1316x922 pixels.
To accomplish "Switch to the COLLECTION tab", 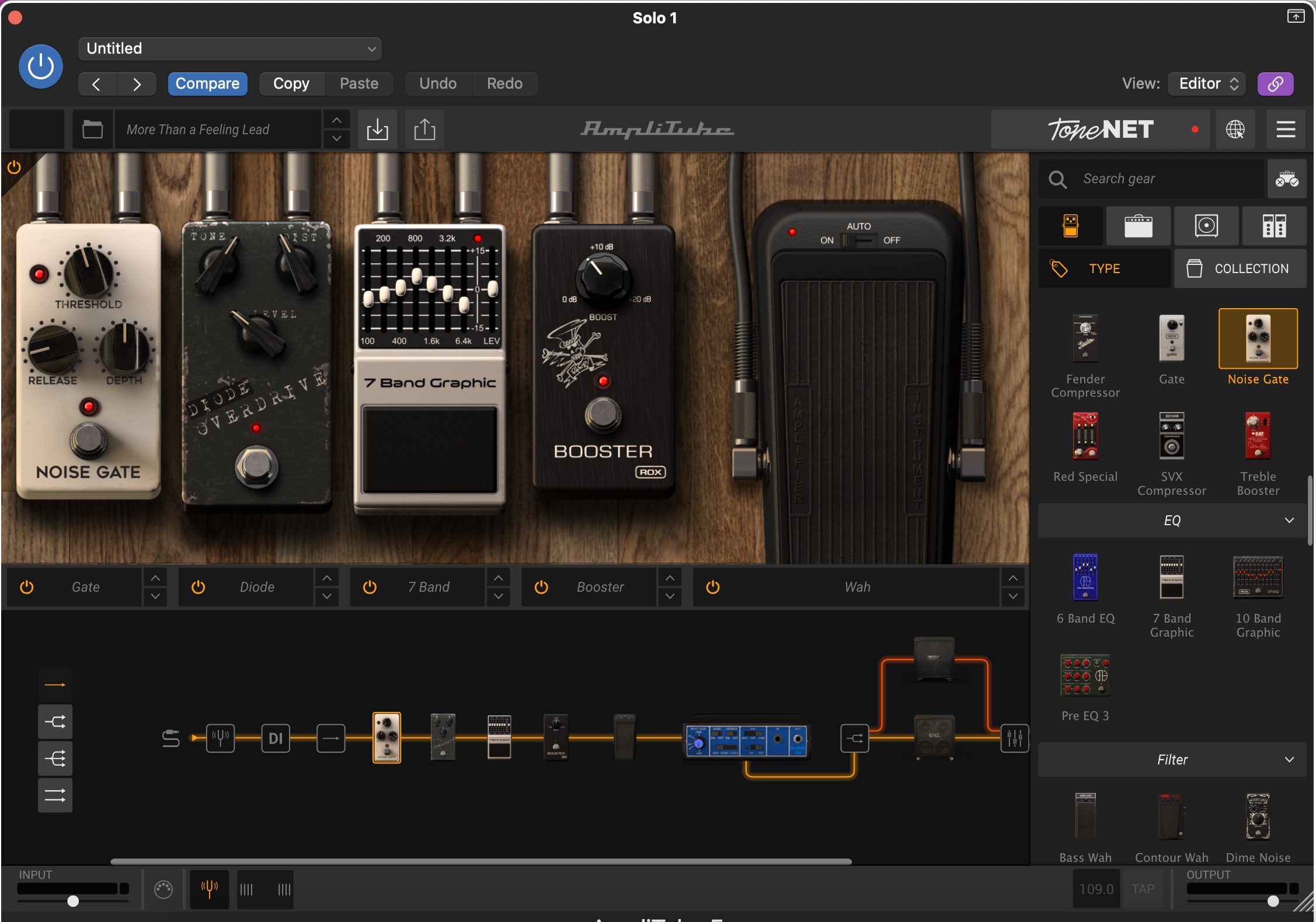I will coord(1240,268).
